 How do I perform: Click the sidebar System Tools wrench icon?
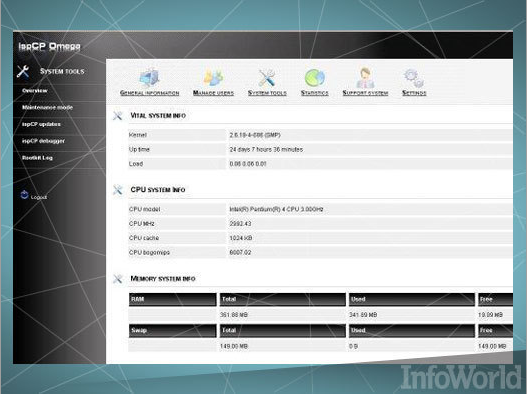click(23, 71)
